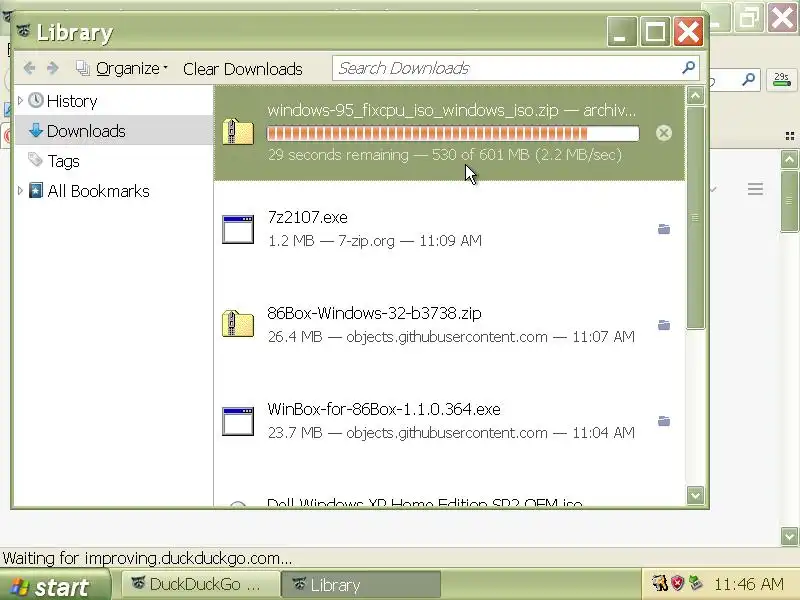Cancel the windows-95 zip download
800x600 pixels.
pos(663,133)
